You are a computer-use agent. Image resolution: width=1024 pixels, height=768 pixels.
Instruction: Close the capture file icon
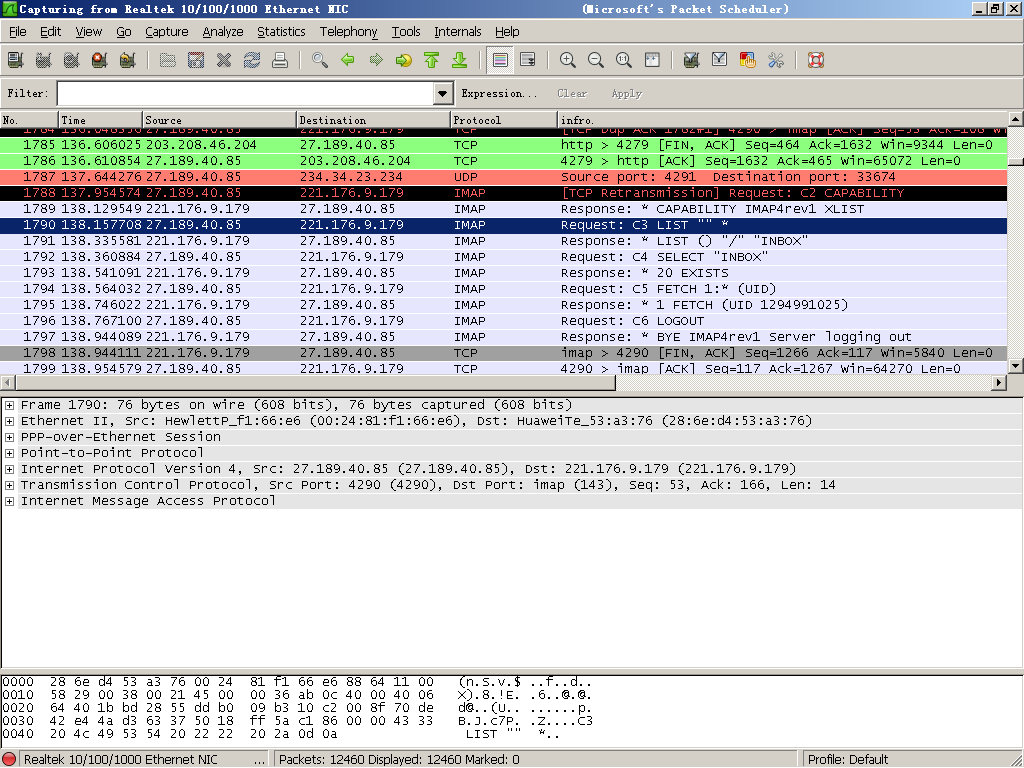pos(224,60)
